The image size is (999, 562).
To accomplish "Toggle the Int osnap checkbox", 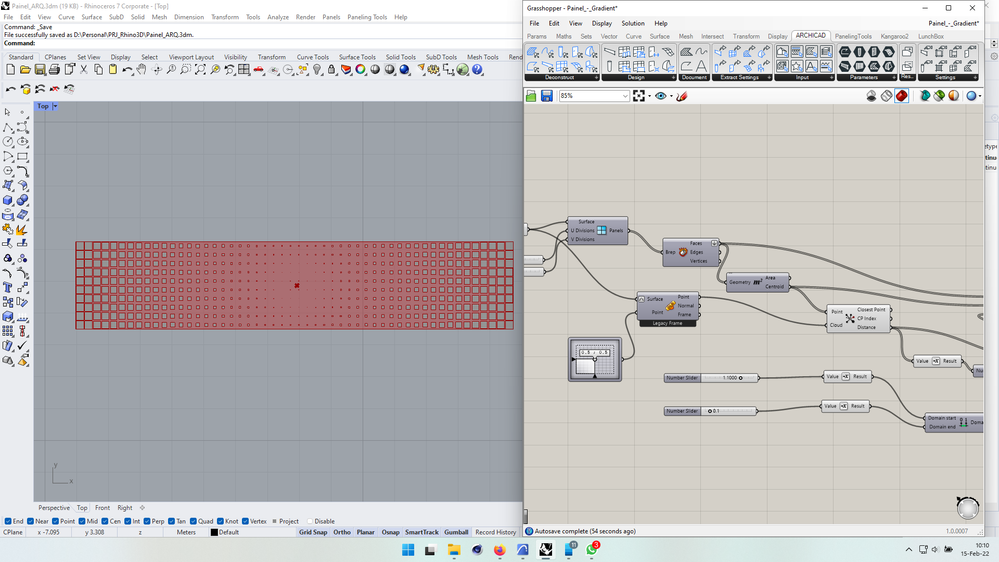I will (x=127, y=521).
